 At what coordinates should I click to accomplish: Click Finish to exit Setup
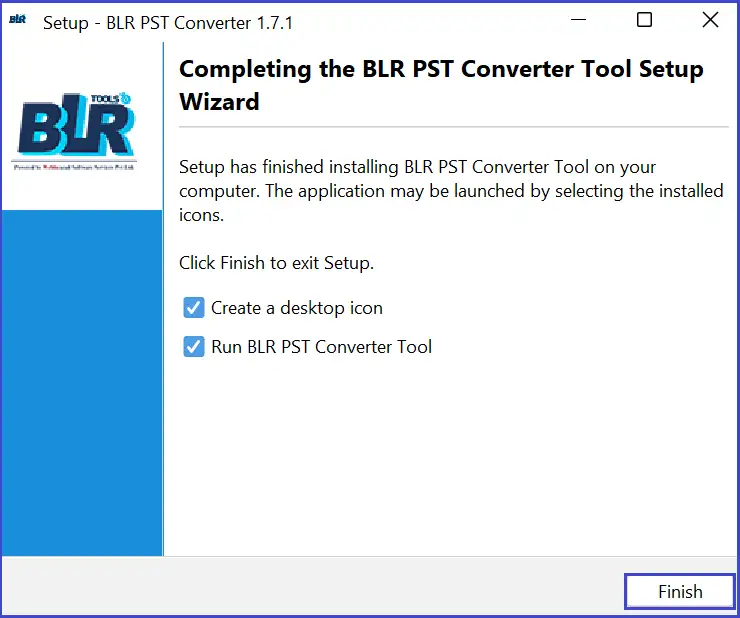[x=680, y=591]
